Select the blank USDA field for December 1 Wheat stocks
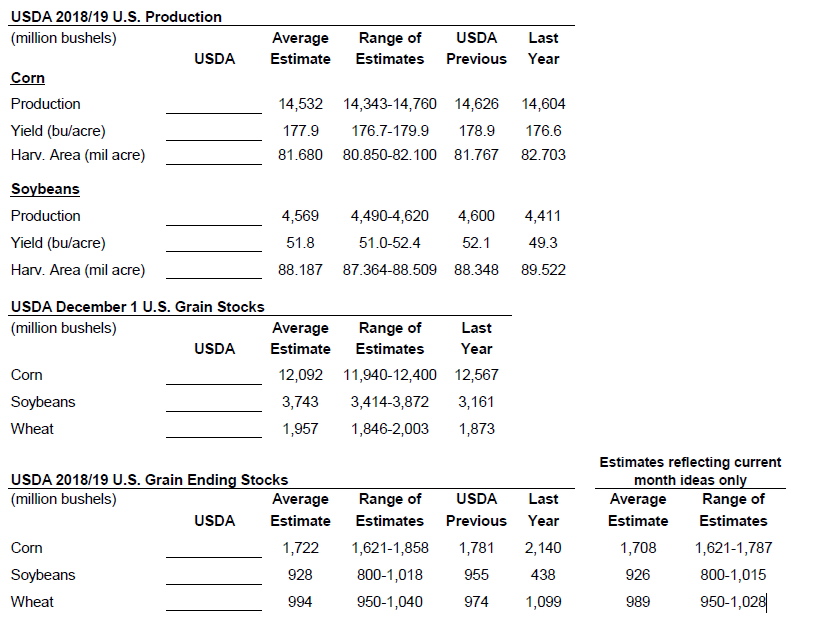 tap(213, 429)
